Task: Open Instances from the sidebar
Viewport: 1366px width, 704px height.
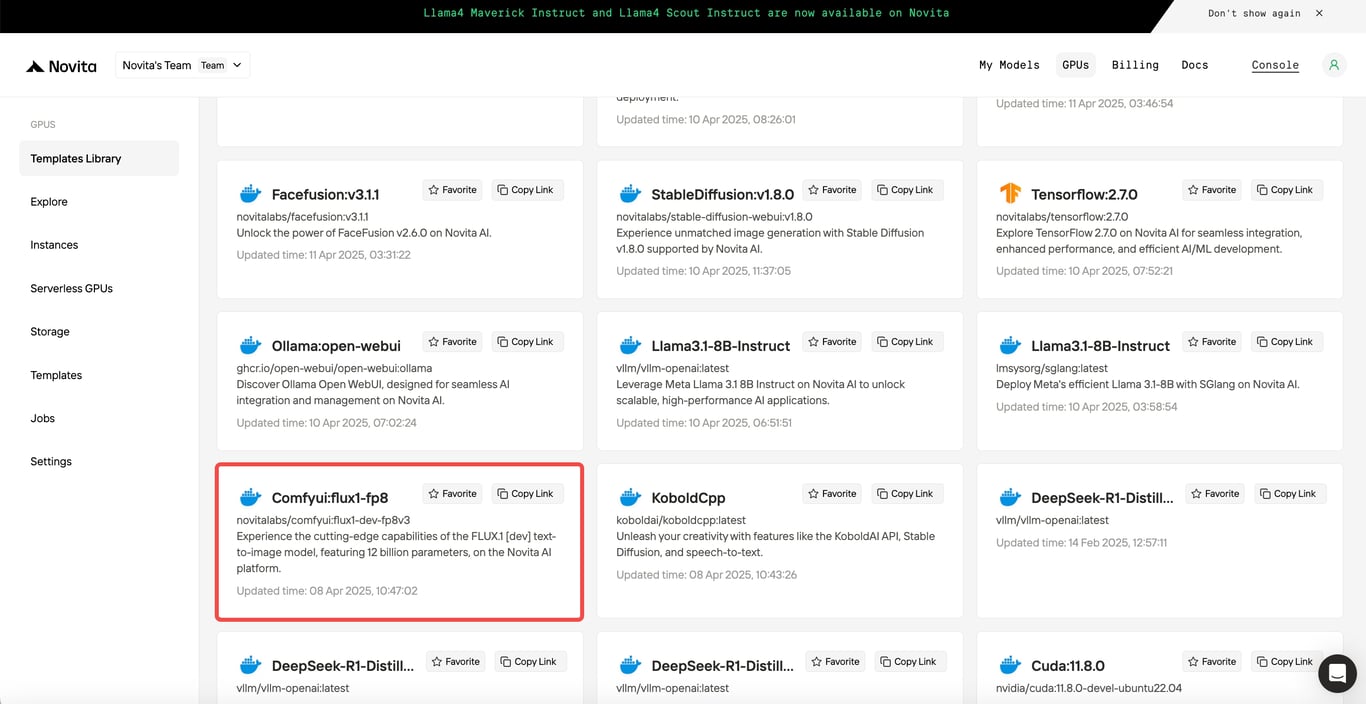Action: 54,245
